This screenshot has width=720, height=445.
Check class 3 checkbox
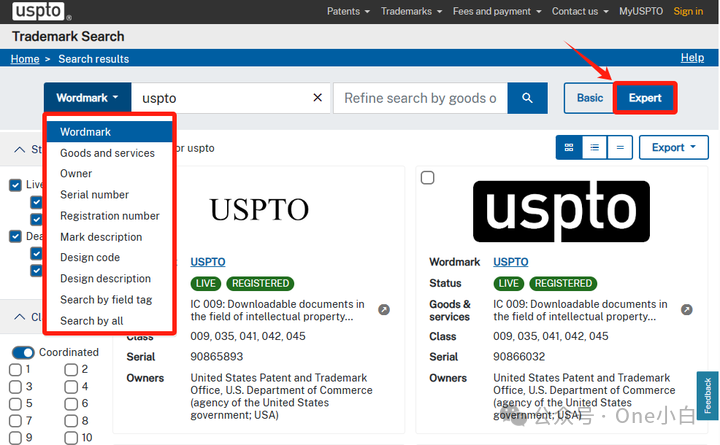pos(15,387)
